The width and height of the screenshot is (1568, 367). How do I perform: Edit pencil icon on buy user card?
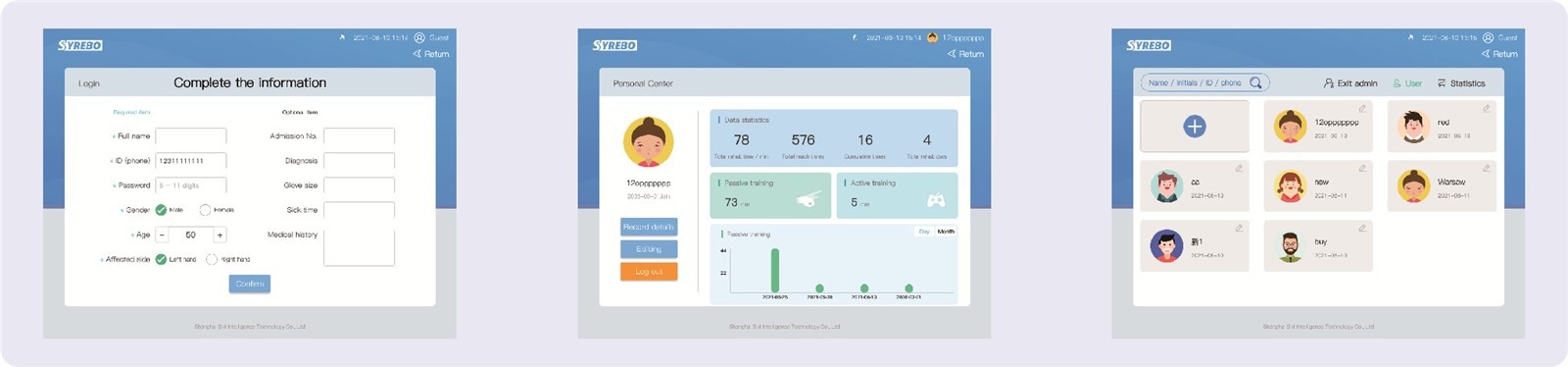tap(1362, 229)
